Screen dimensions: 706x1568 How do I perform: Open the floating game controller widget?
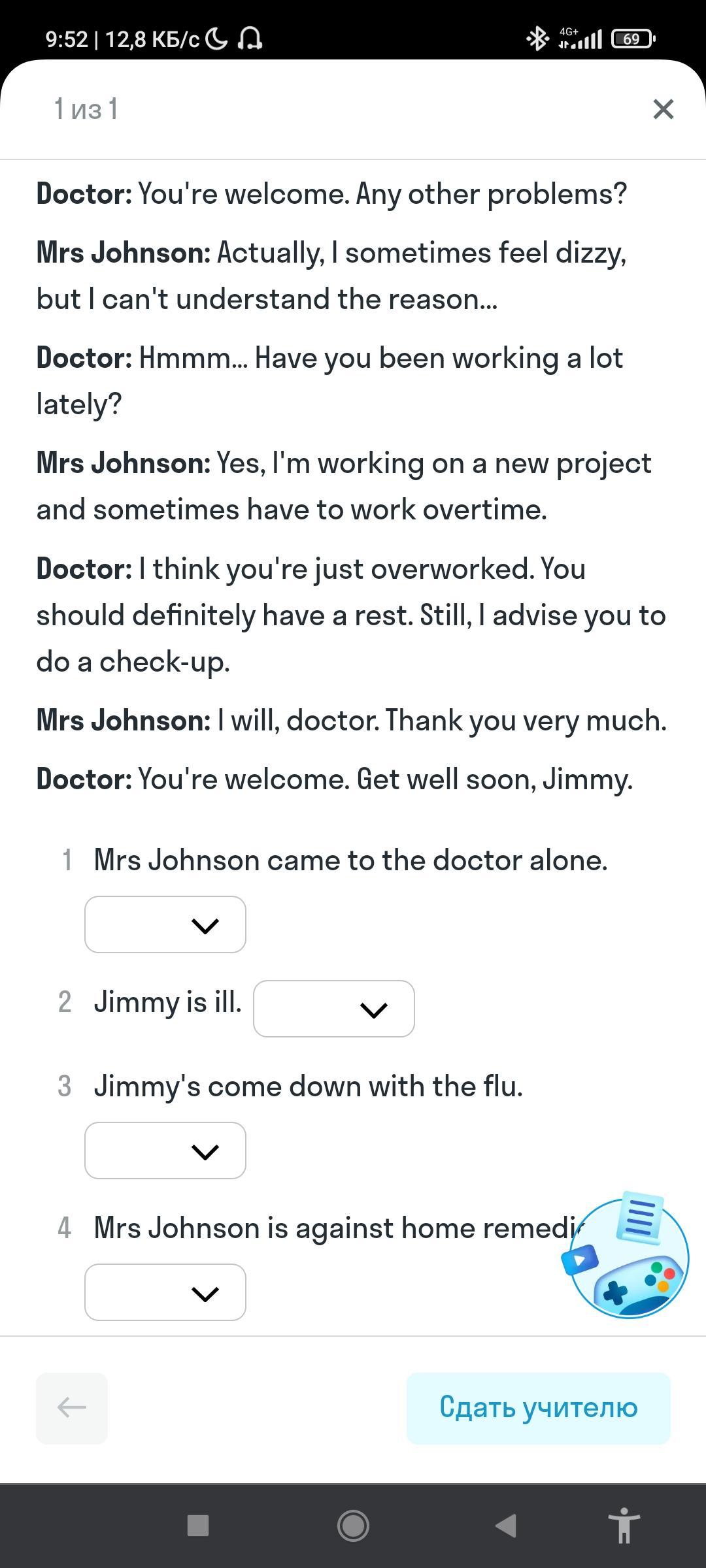point(626,1255)
